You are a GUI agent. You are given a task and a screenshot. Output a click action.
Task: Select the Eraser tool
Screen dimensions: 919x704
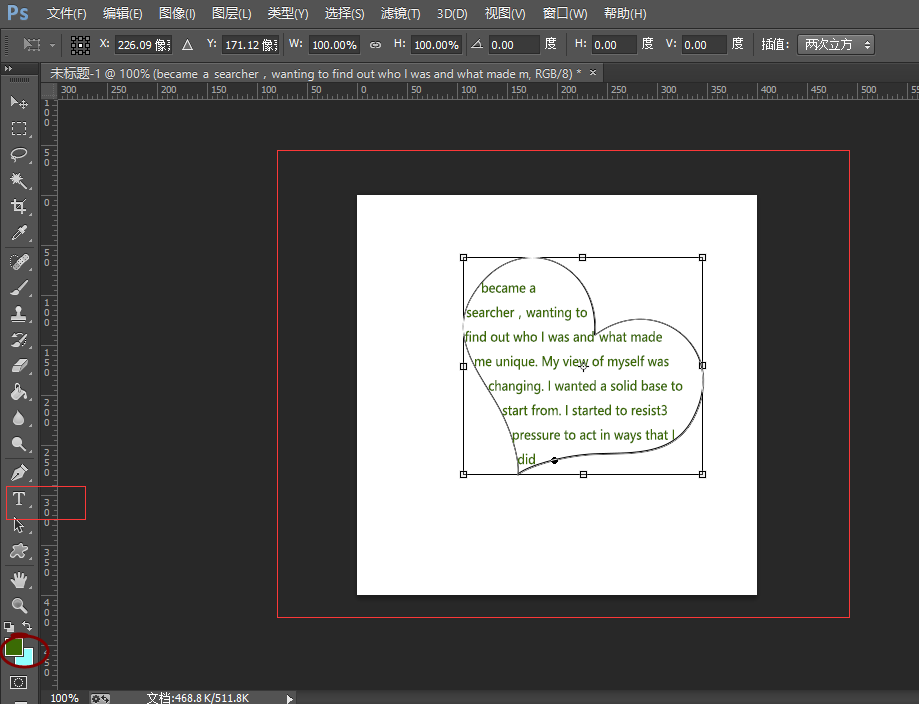[18, 365]
